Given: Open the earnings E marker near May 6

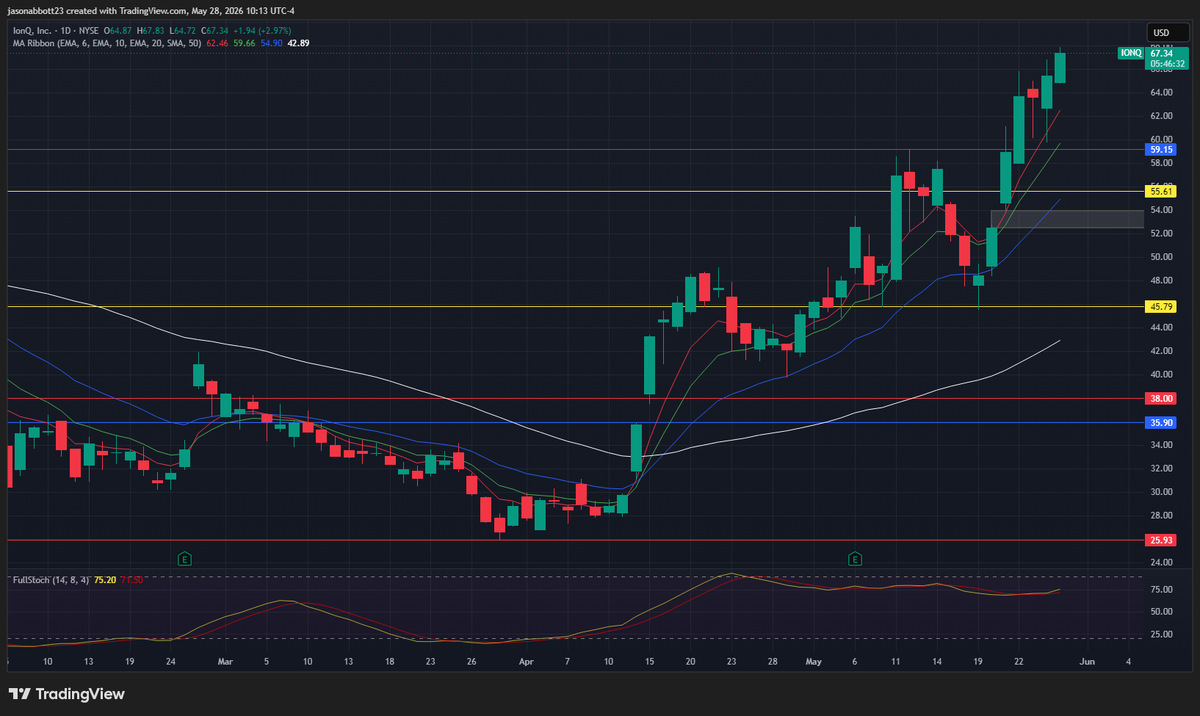Looking at the screenshot, I should [x=855, y=558].
